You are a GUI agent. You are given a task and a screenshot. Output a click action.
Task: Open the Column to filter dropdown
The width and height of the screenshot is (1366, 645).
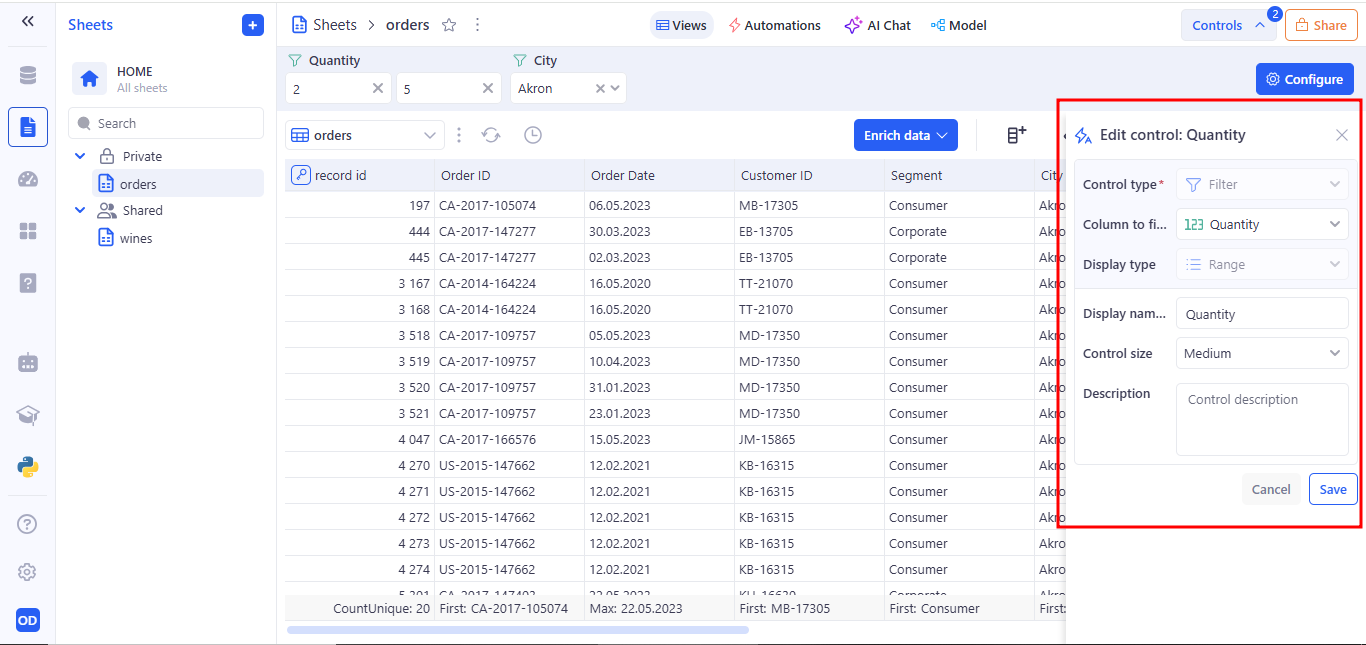(1262, 224)
